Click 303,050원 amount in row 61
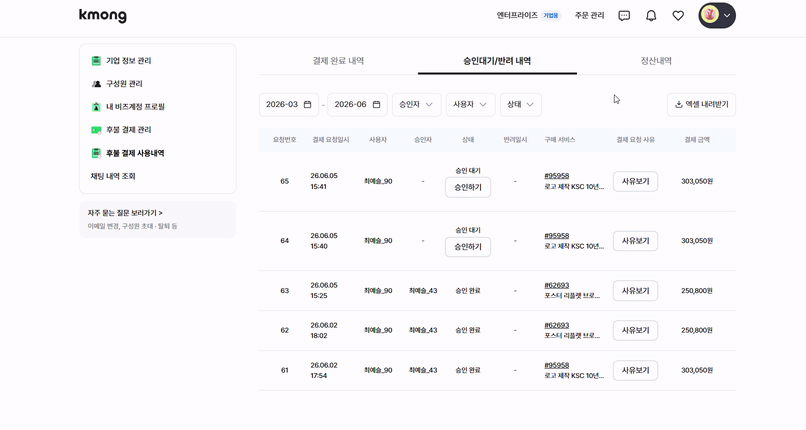The height and width of the screenshot is (430, 806). click(697, 370)
